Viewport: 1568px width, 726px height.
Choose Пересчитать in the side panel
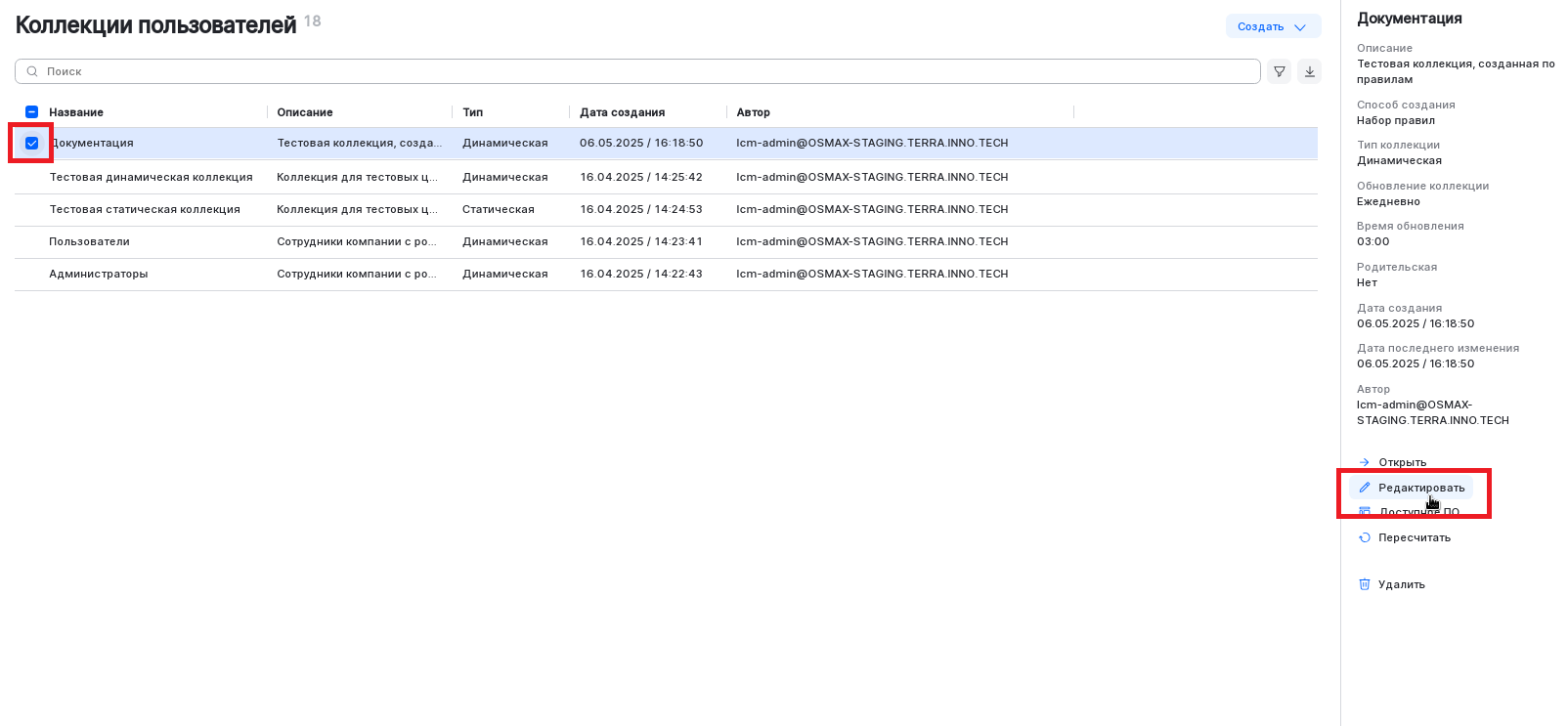(x=1414, y=537)
